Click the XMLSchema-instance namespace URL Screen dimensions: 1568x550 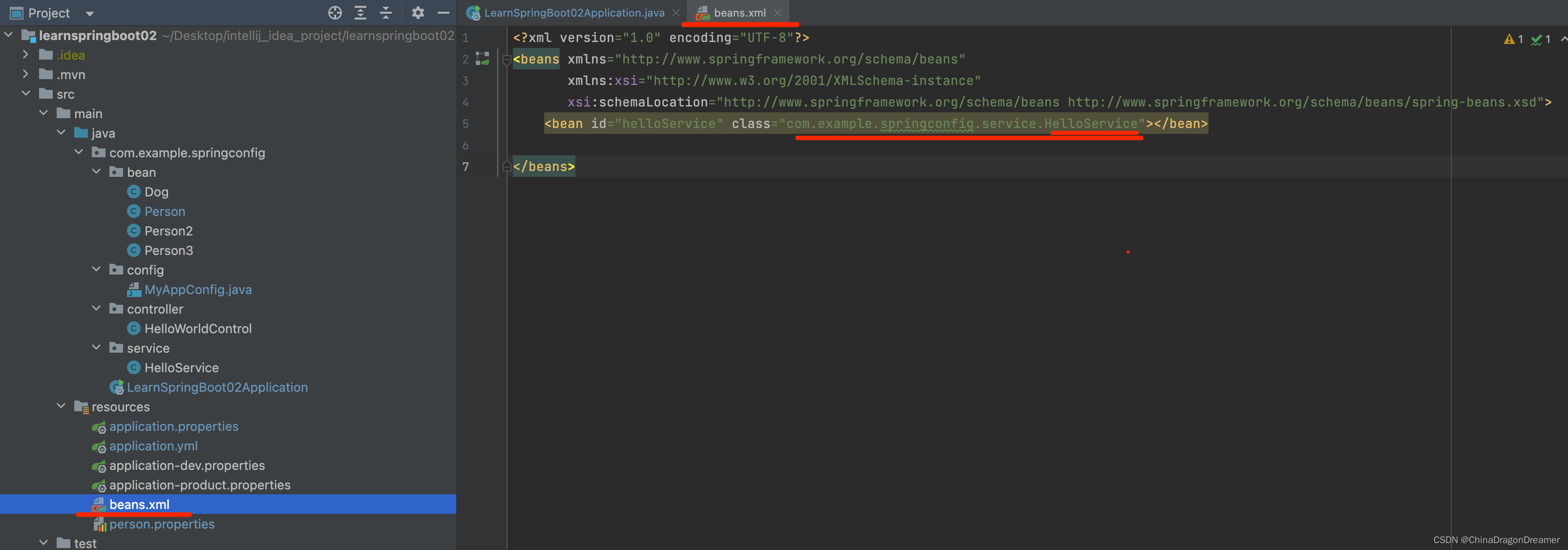[813, 81]
